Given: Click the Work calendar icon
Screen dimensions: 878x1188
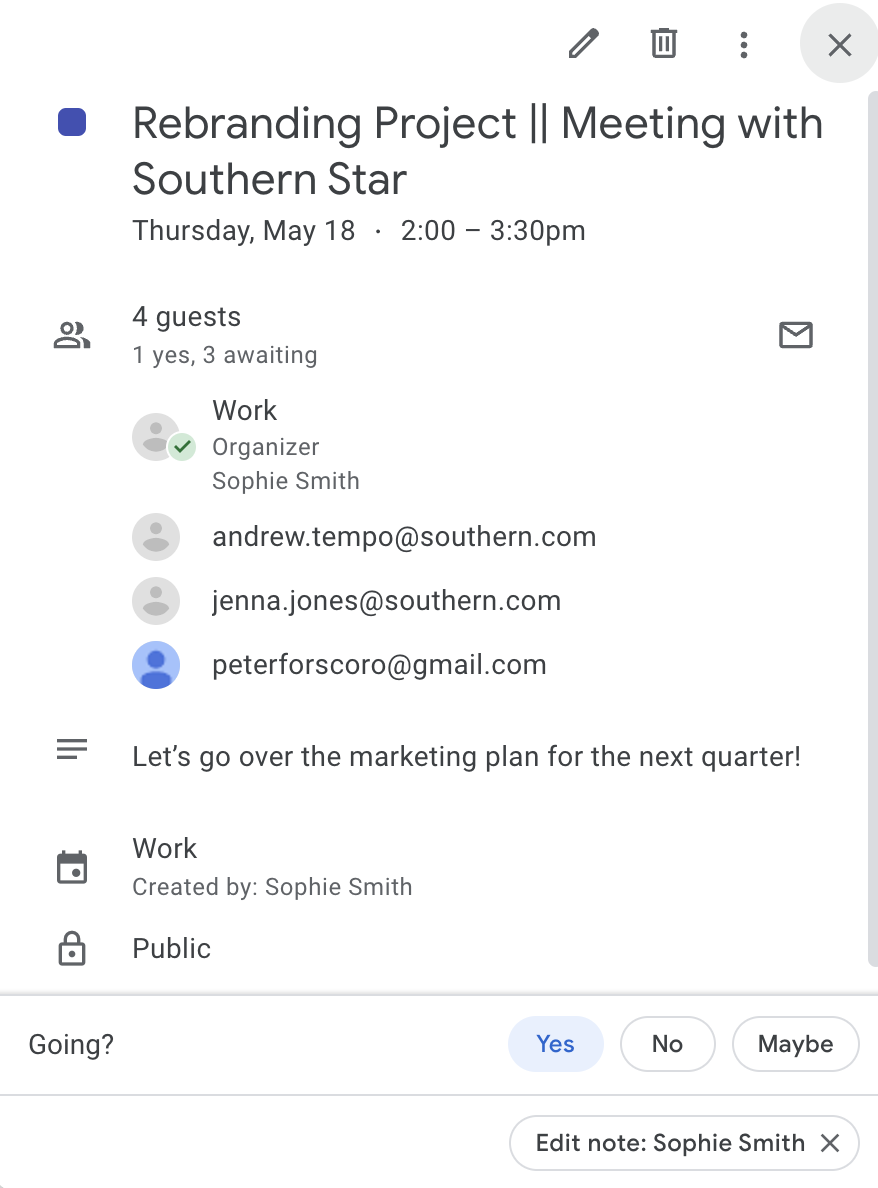Looking at the screenshot, I should 72,867.
